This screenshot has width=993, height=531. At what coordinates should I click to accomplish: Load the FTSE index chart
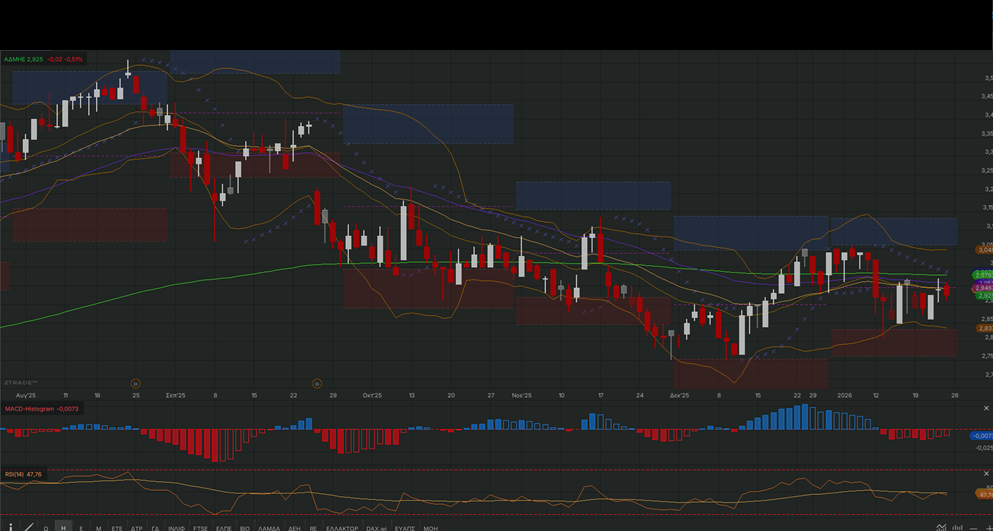200,528
